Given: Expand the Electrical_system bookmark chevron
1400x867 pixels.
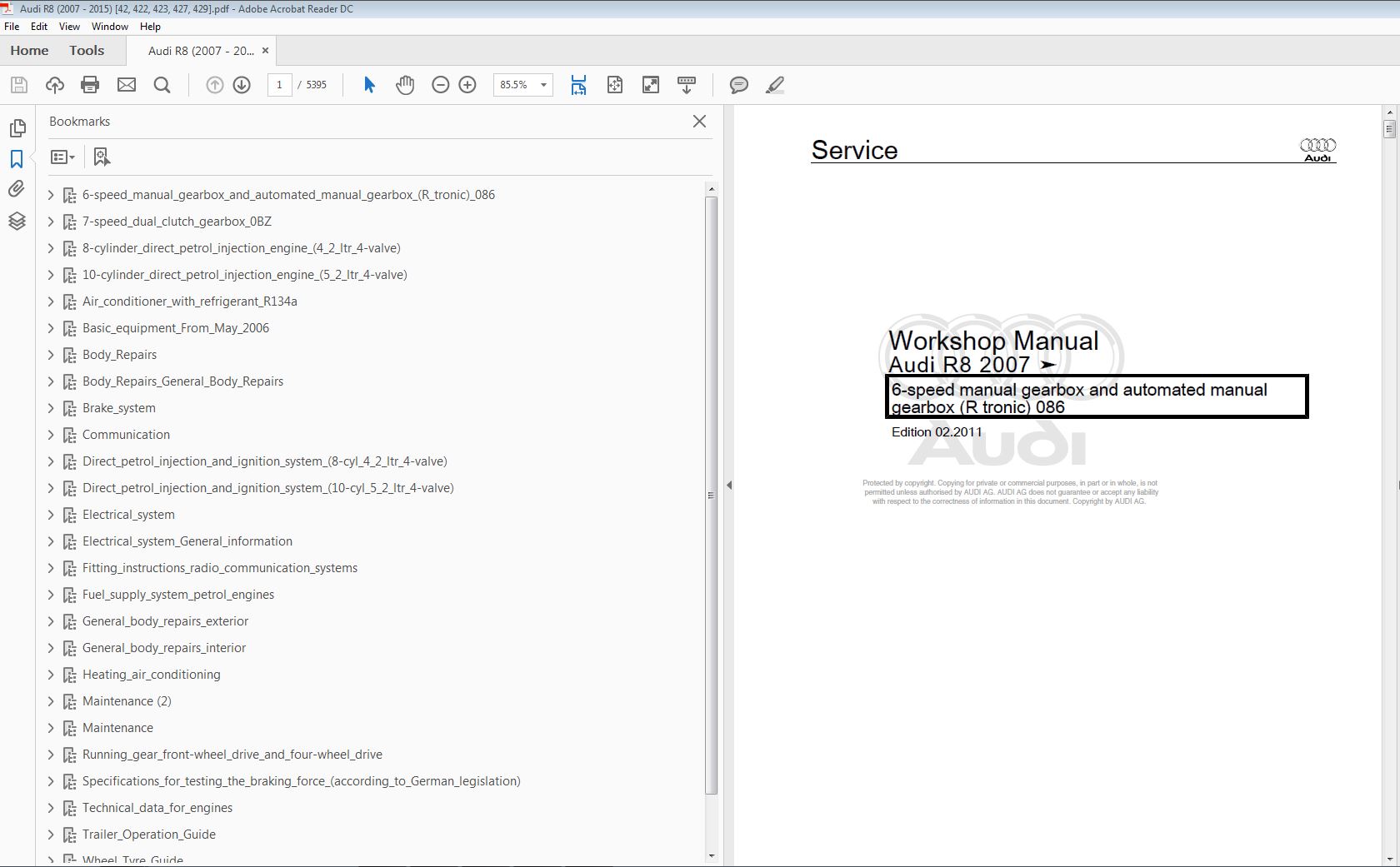Looking at the screenshot, I should click(51, 515).
